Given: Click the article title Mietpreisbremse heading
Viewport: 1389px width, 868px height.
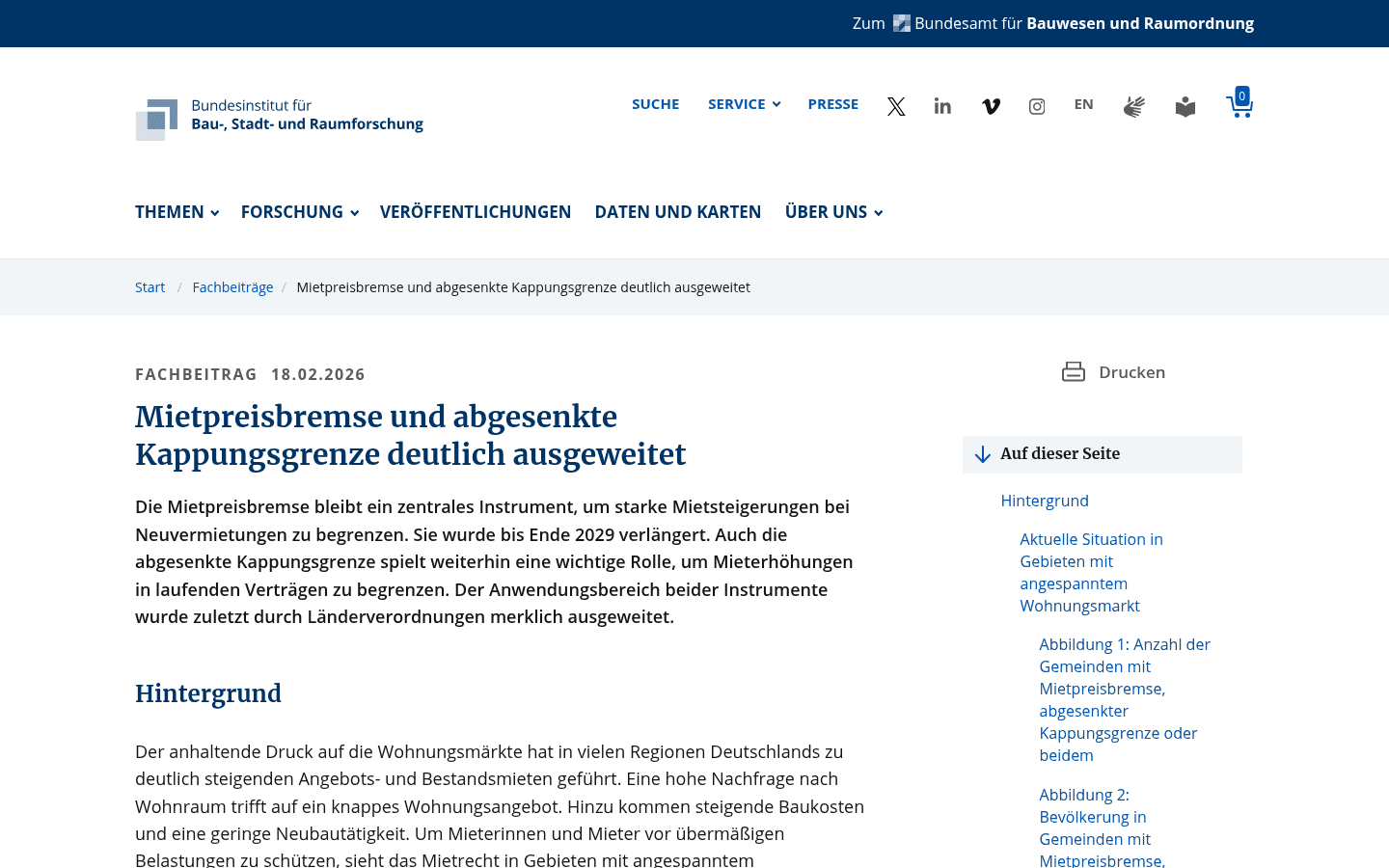Looking at the screenshot, I should [411, 435].
